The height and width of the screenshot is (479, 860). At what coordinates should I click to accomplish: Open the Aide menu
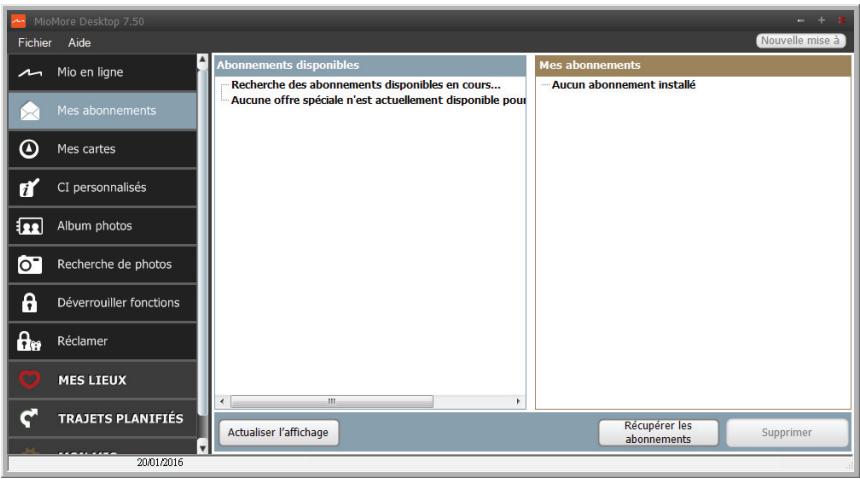(x=80, y=43)
